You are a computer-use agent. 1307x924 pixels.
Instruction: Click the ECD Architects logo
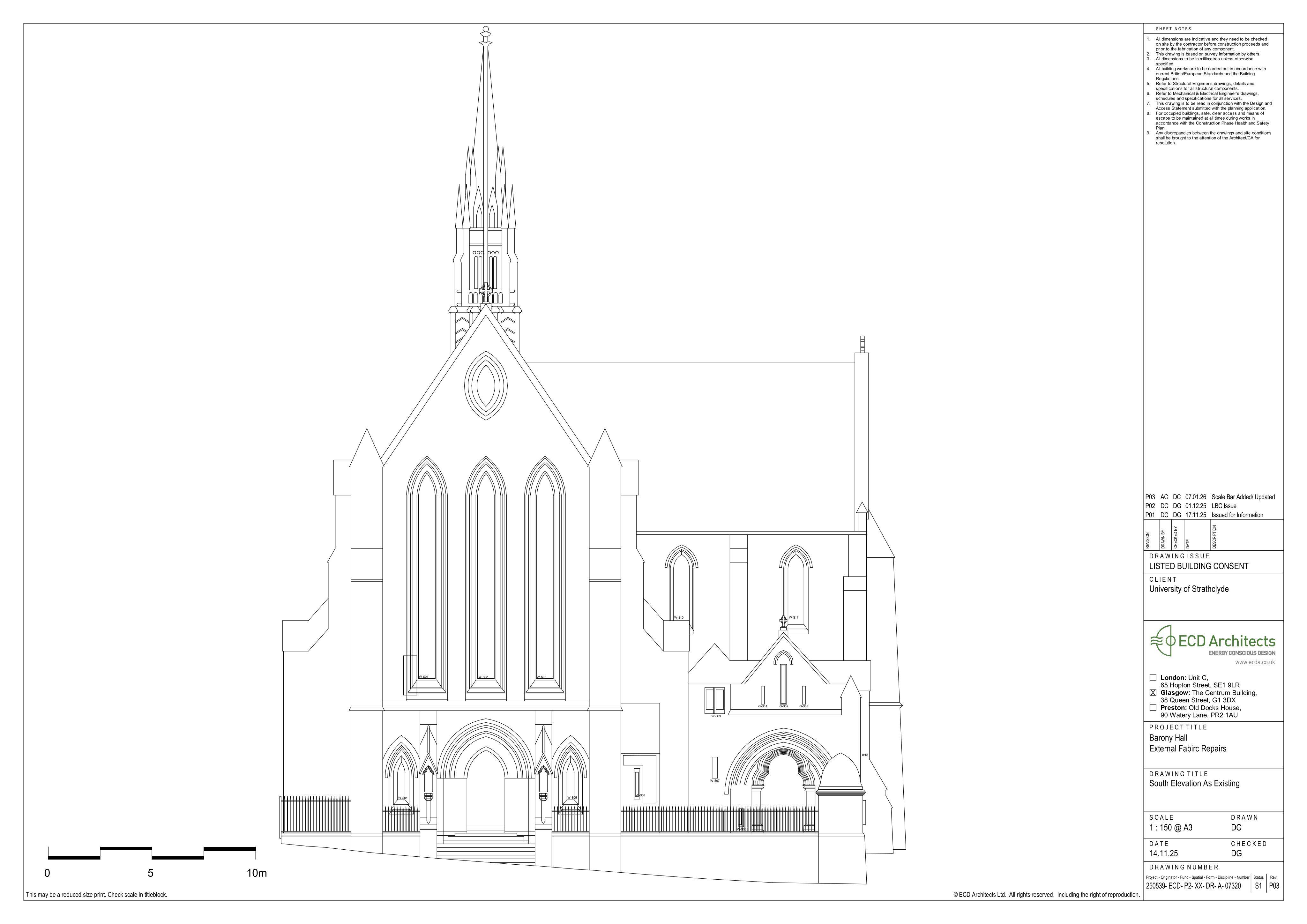tap(1213, 641)
